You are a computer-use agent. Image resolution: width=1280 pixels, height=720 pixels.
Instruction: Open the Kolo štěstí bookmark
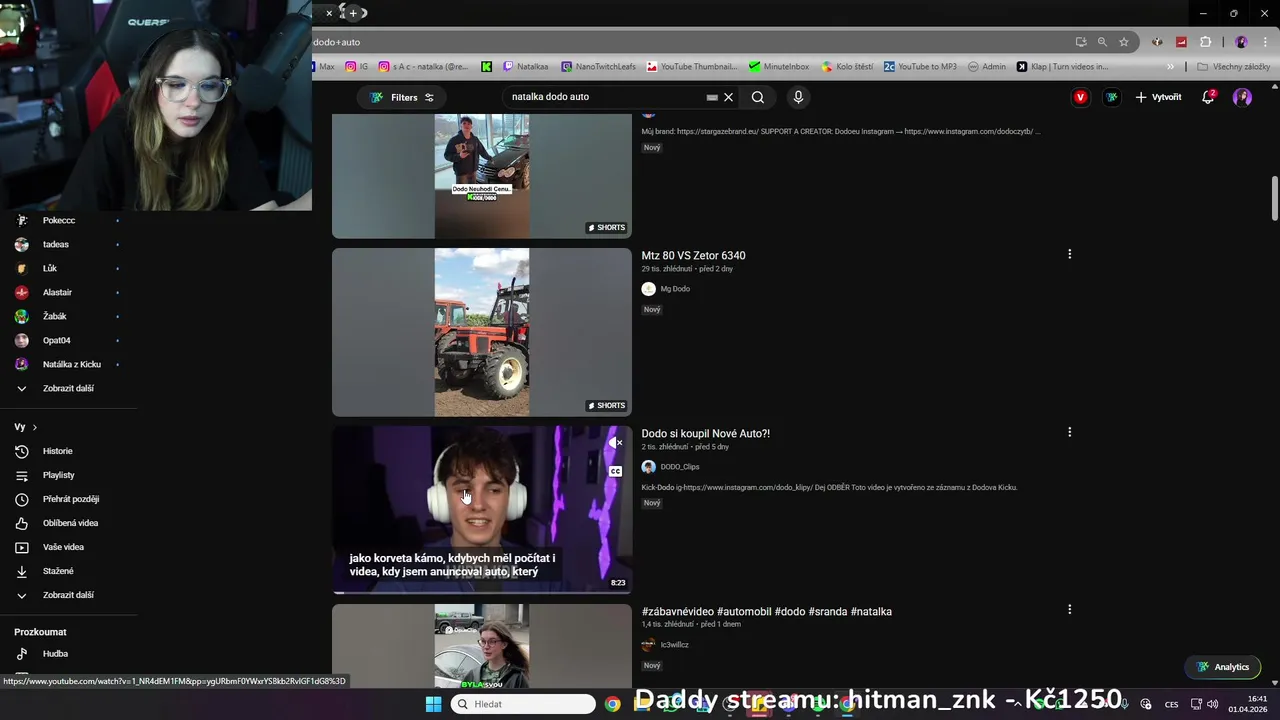pyautogui.click(x=847, y=67)
